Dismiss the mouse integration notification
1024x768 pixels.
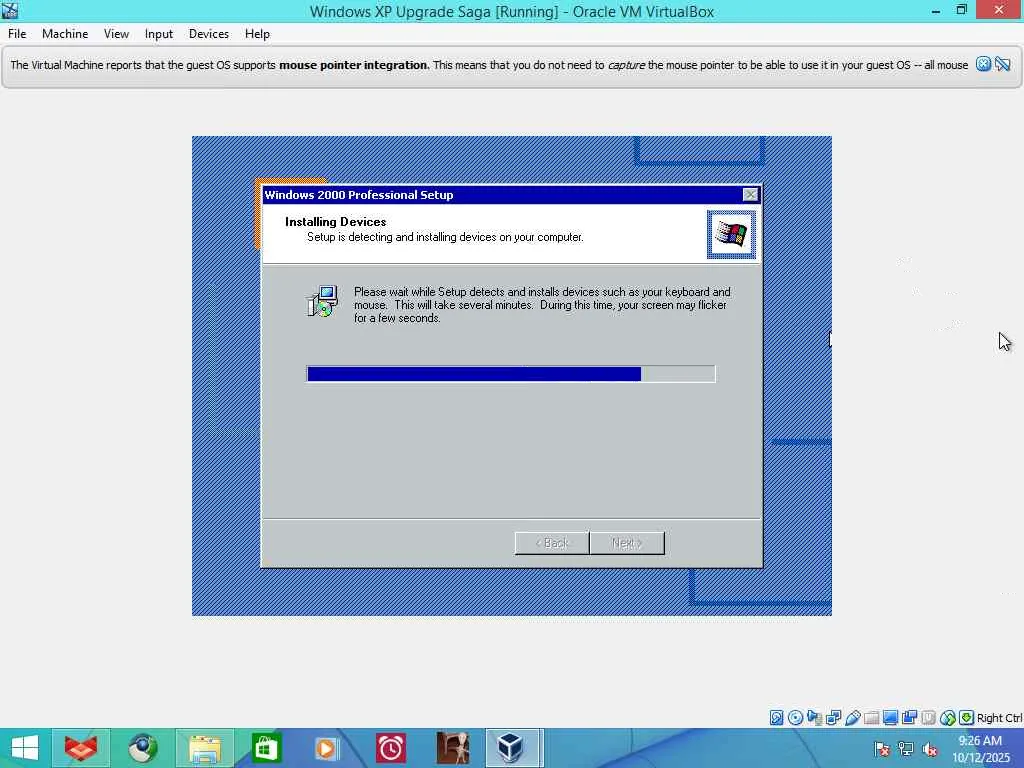(983, 64)
